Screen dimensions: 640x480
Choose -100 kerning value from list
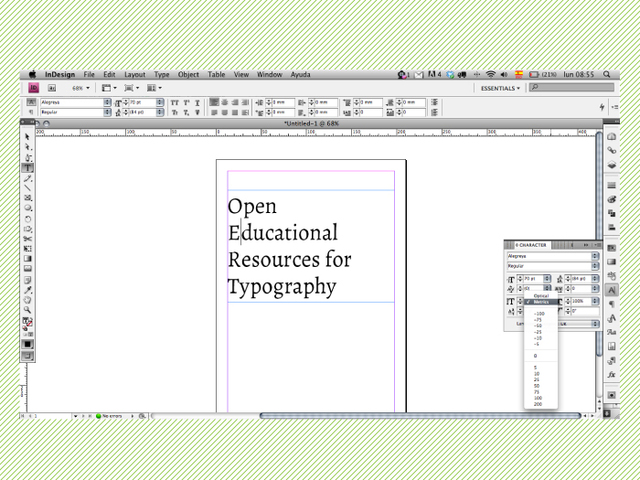click(539, 314)
